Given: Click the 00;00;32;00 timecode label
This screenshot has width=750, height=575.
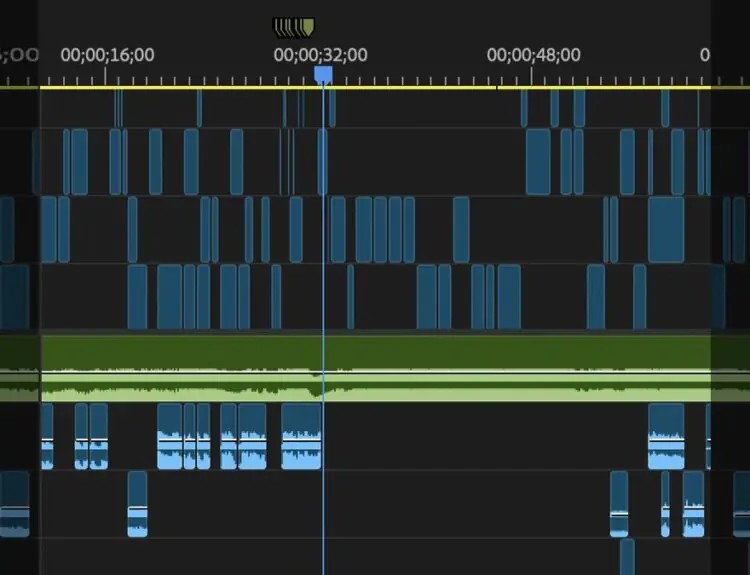Looking at the screenshot, I should [320, 55].
